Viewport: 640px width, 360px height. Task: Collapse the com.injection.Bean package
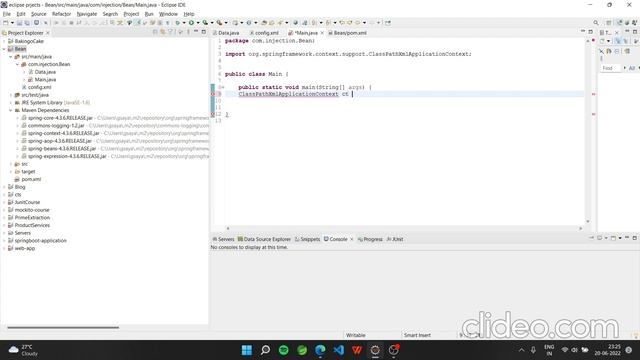click(x=18, y=64)
